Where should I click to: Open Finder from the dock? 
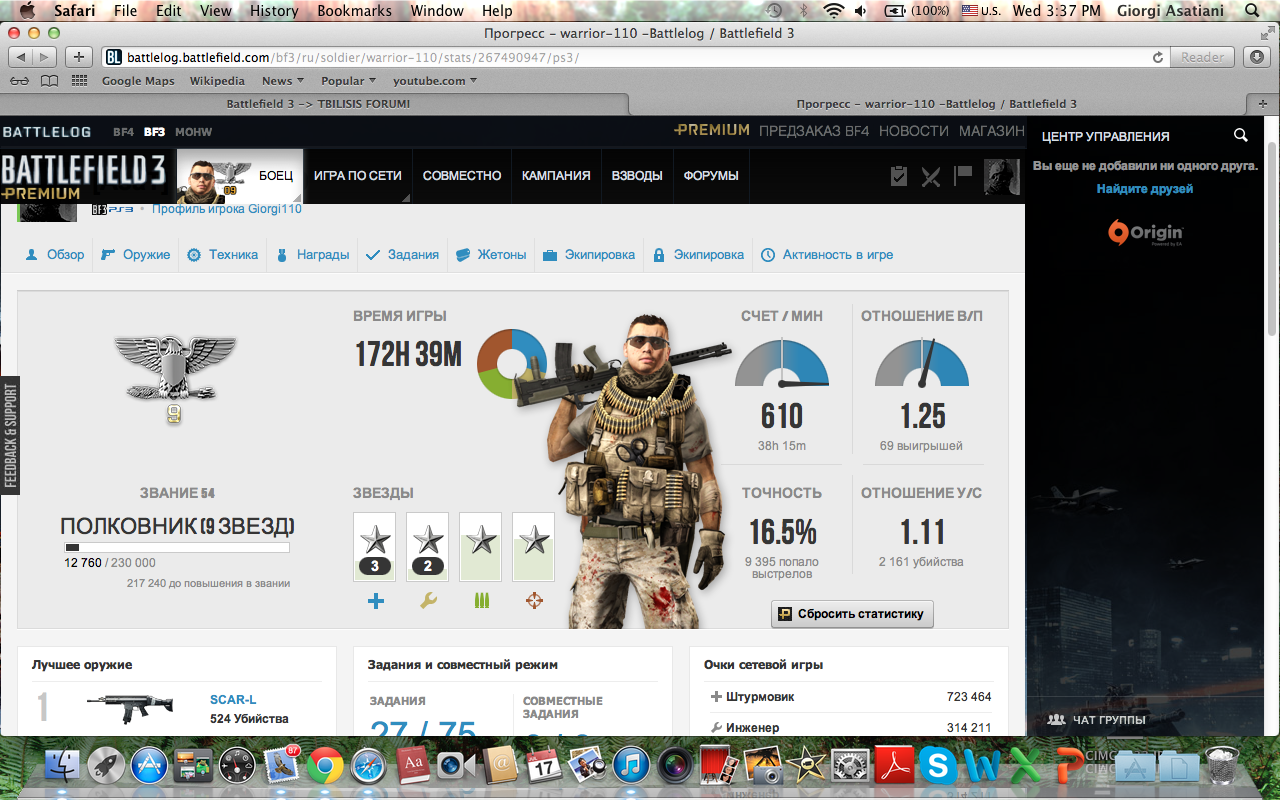click(62, 766)
